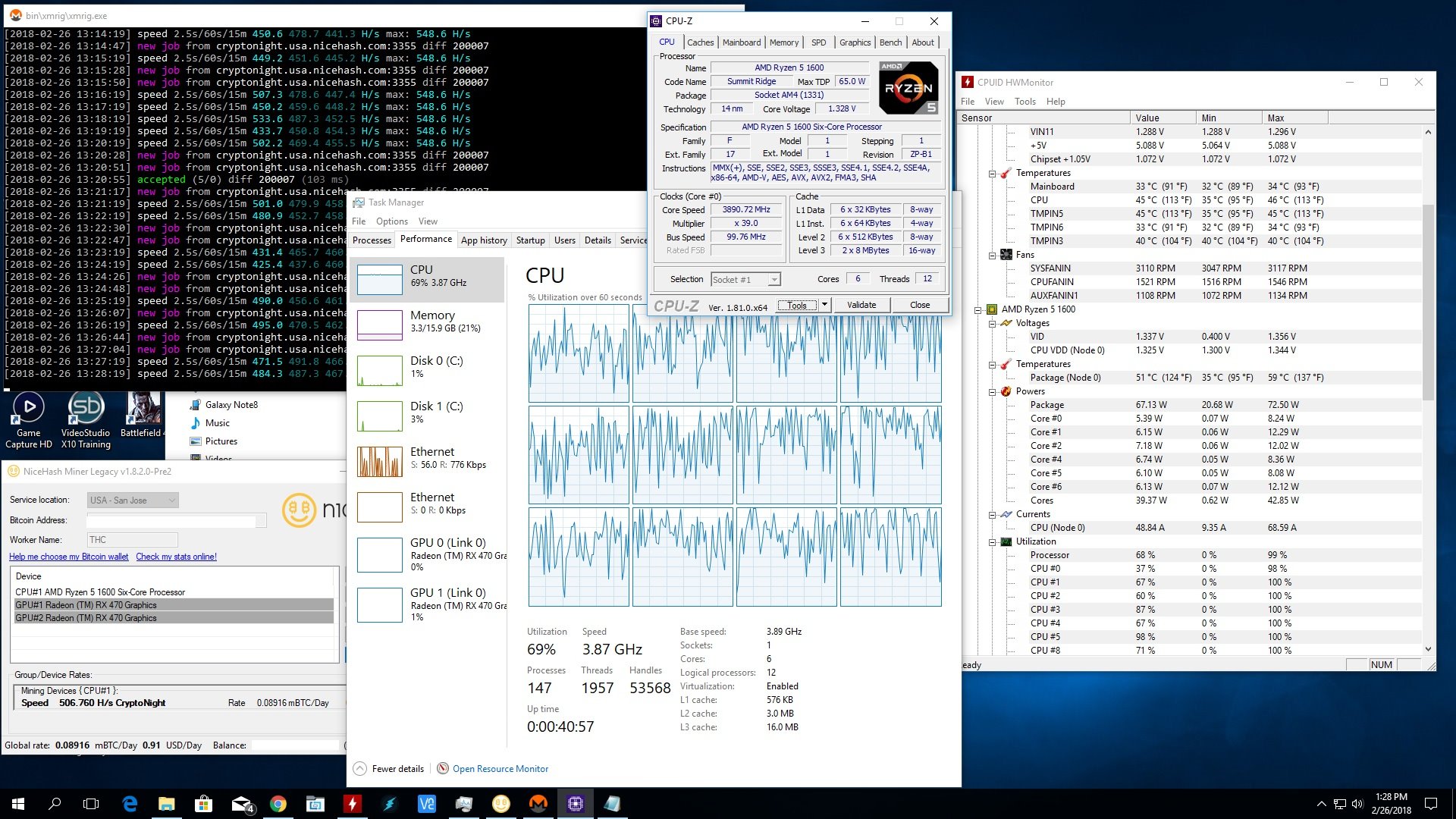Collapse the AMD Ryzen 5 1600 node
The height and width of the screenshot is (819, 1456).
[x=977, y=310]
